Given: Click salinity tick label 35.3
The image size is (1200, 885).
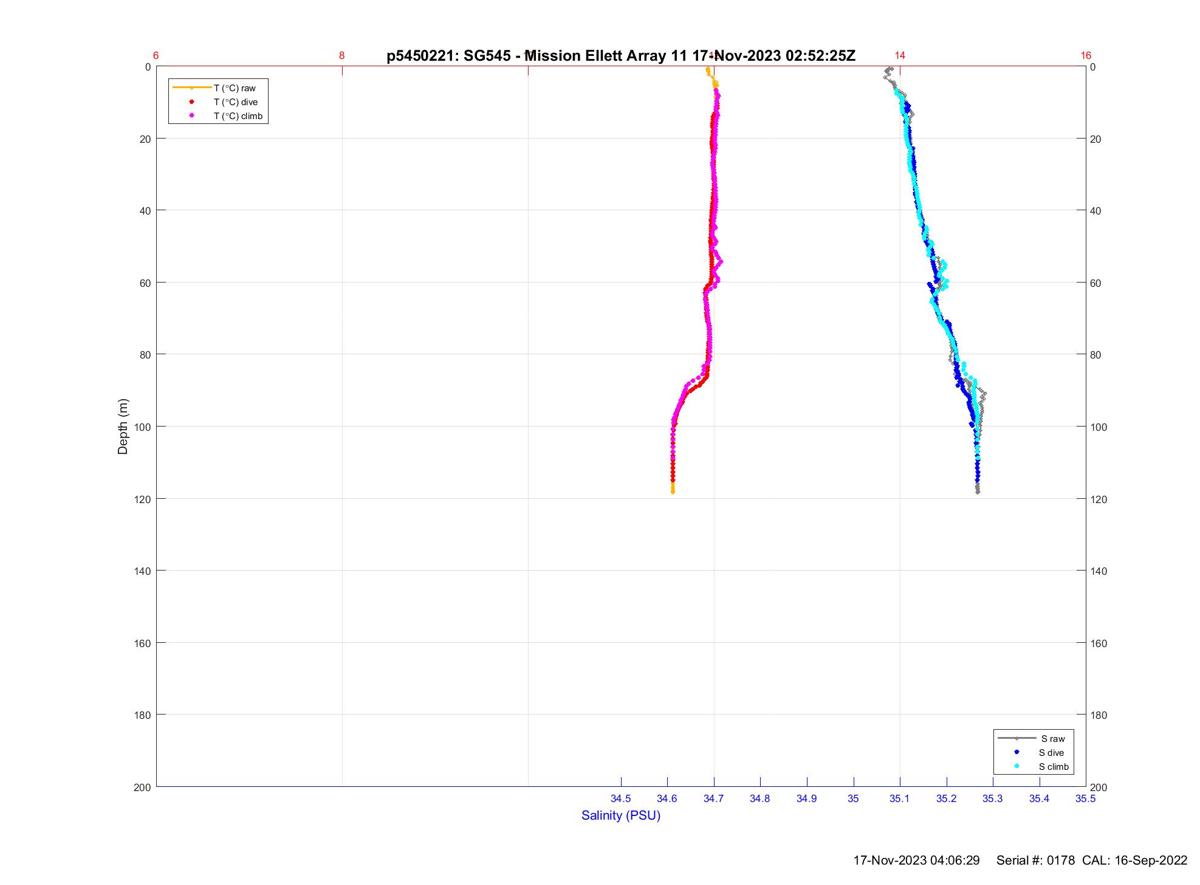Looking at the screenshot, I should (x=993, y=799).
